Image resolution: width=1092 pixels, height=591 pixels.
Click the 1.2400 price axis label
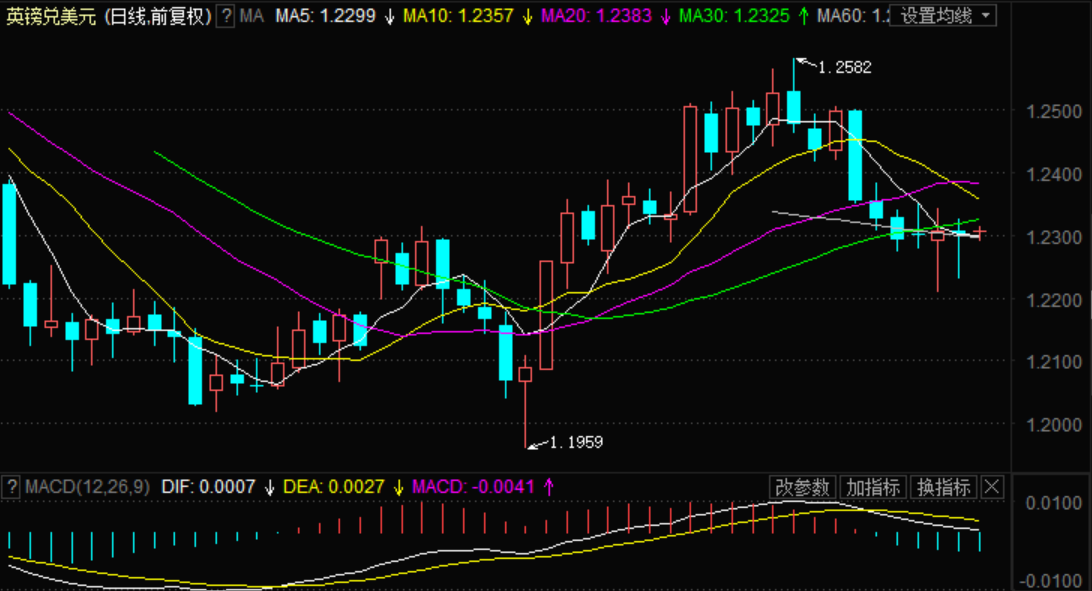[x=1054, y=174]
